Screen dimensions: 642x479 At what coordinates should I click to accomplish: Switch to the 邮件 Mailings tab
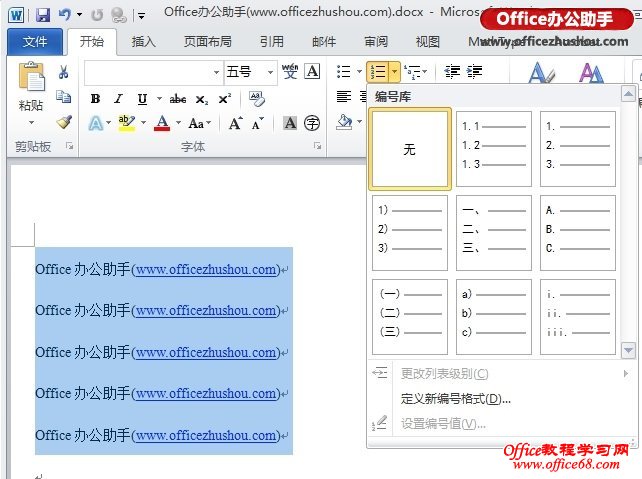pos(324,42)
